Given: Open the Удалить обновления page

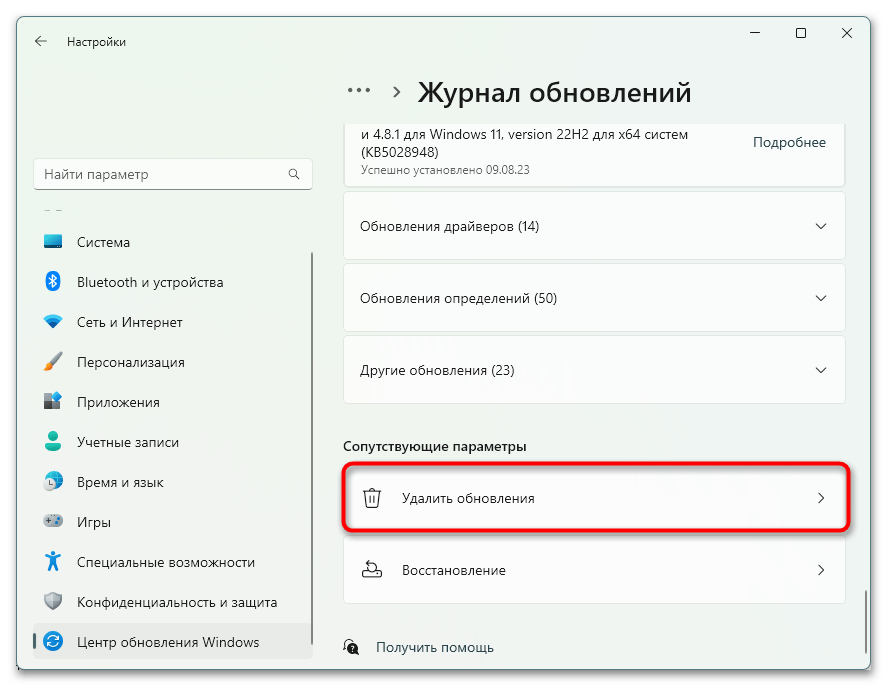Looking at the screenshot, I should tap(594, 498).
